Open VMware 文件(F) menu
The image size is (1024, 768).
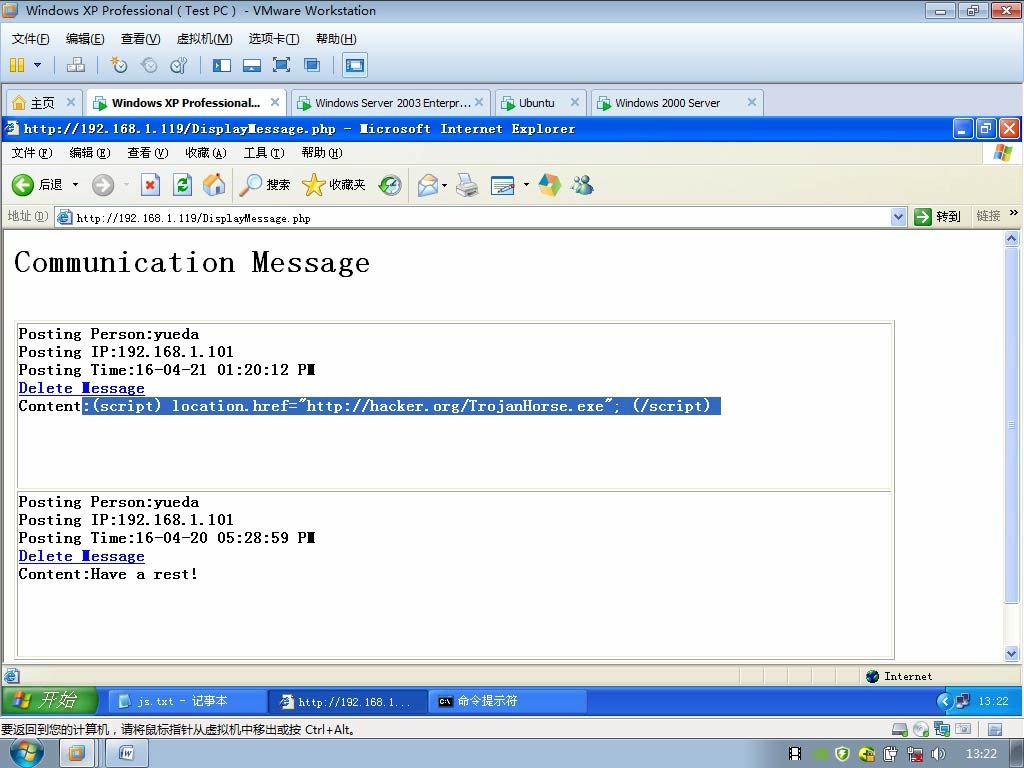tap(30, 39)
